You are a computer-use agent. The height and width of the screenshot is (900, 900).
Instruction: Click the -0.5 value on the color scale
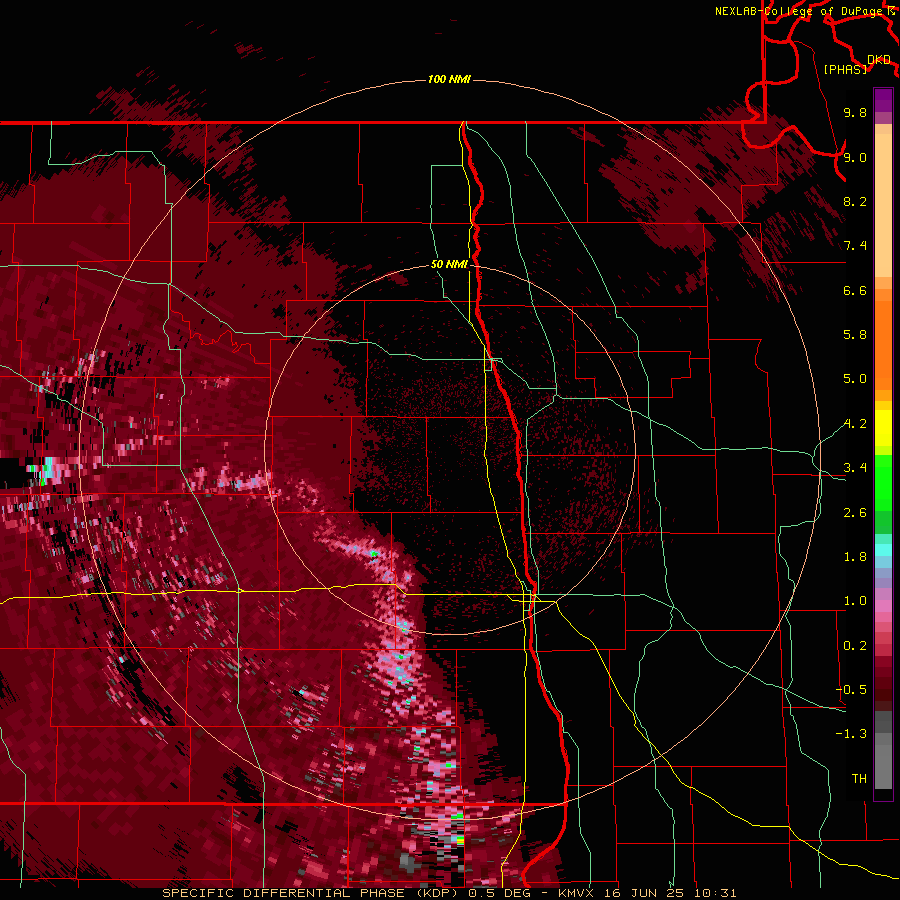[x=851, y=690]
